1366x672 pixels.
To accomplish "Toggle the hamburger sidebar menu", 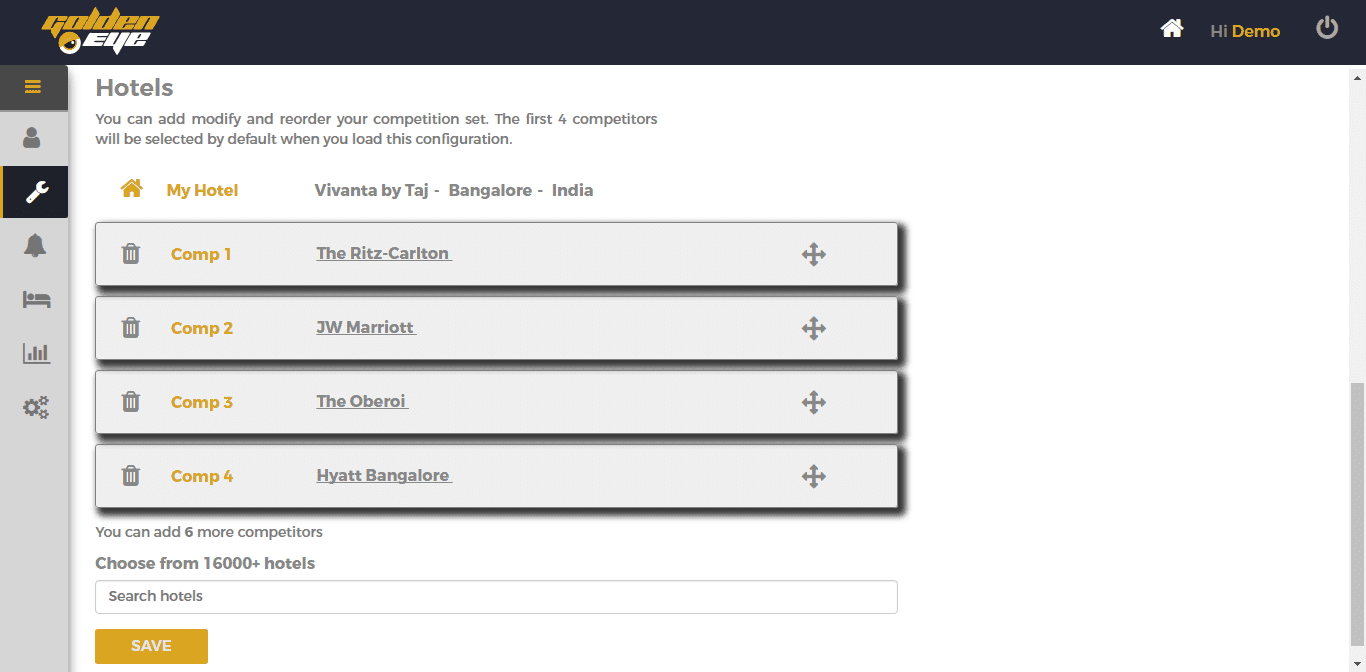I will [x=33, y=87].
